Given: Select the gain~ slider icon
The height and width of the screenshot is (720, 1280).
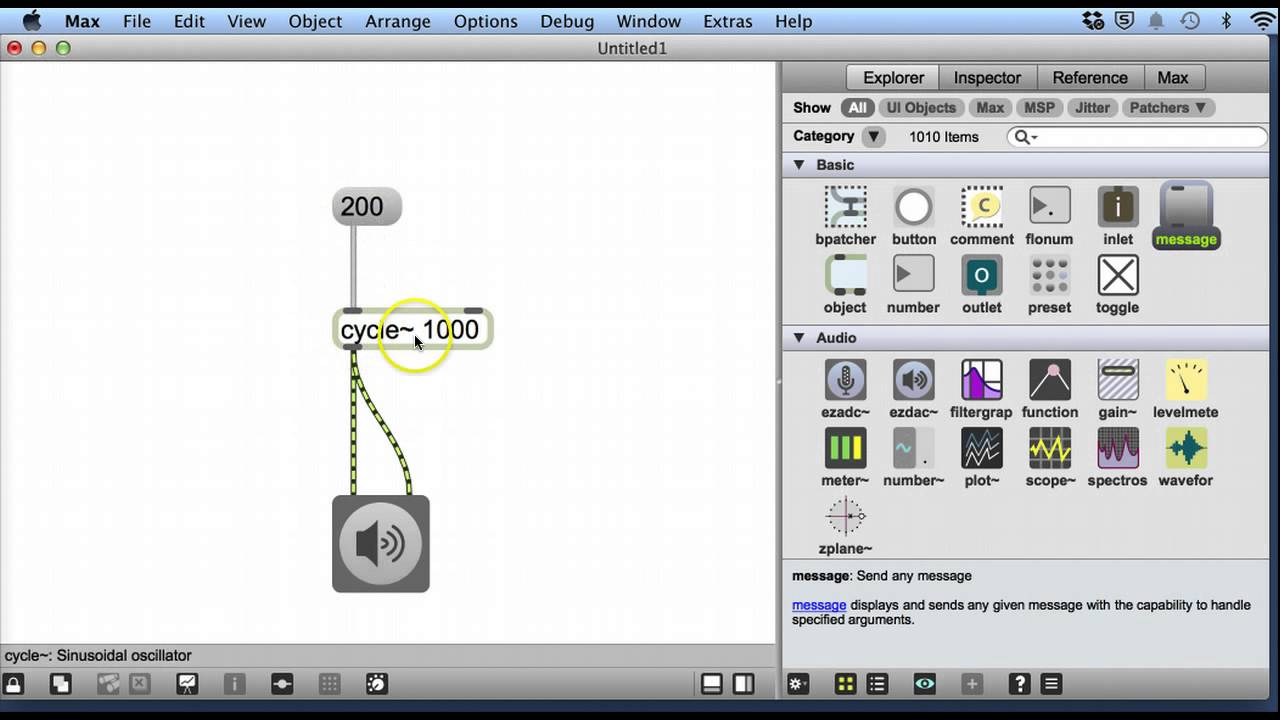Looking at the screenshot, I should pyautogui.click(x=1117, y=380).
